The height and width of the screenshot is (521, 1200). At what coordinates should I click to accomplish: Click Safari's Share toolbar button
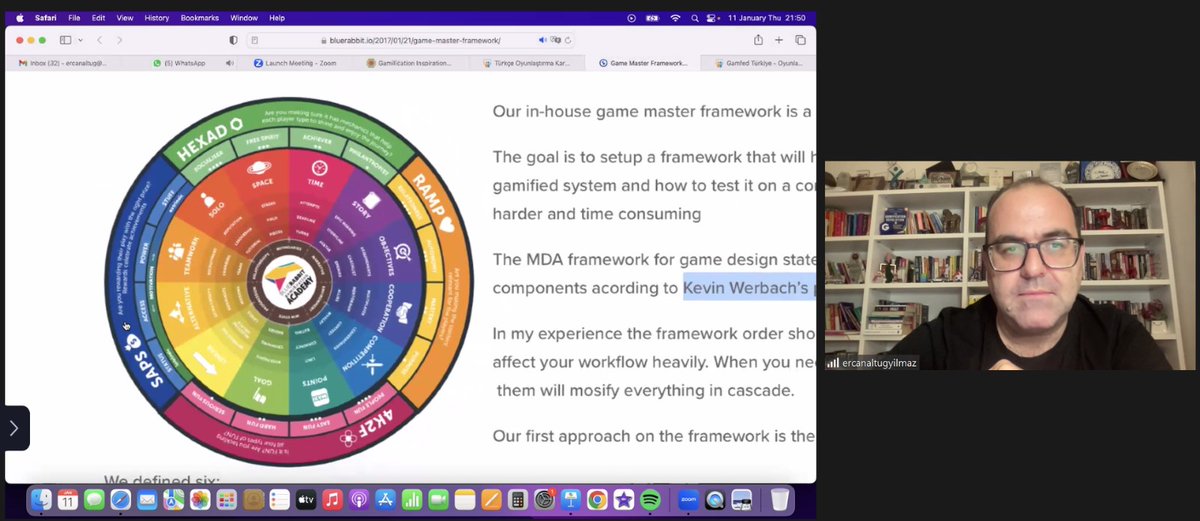coord(758,40)
